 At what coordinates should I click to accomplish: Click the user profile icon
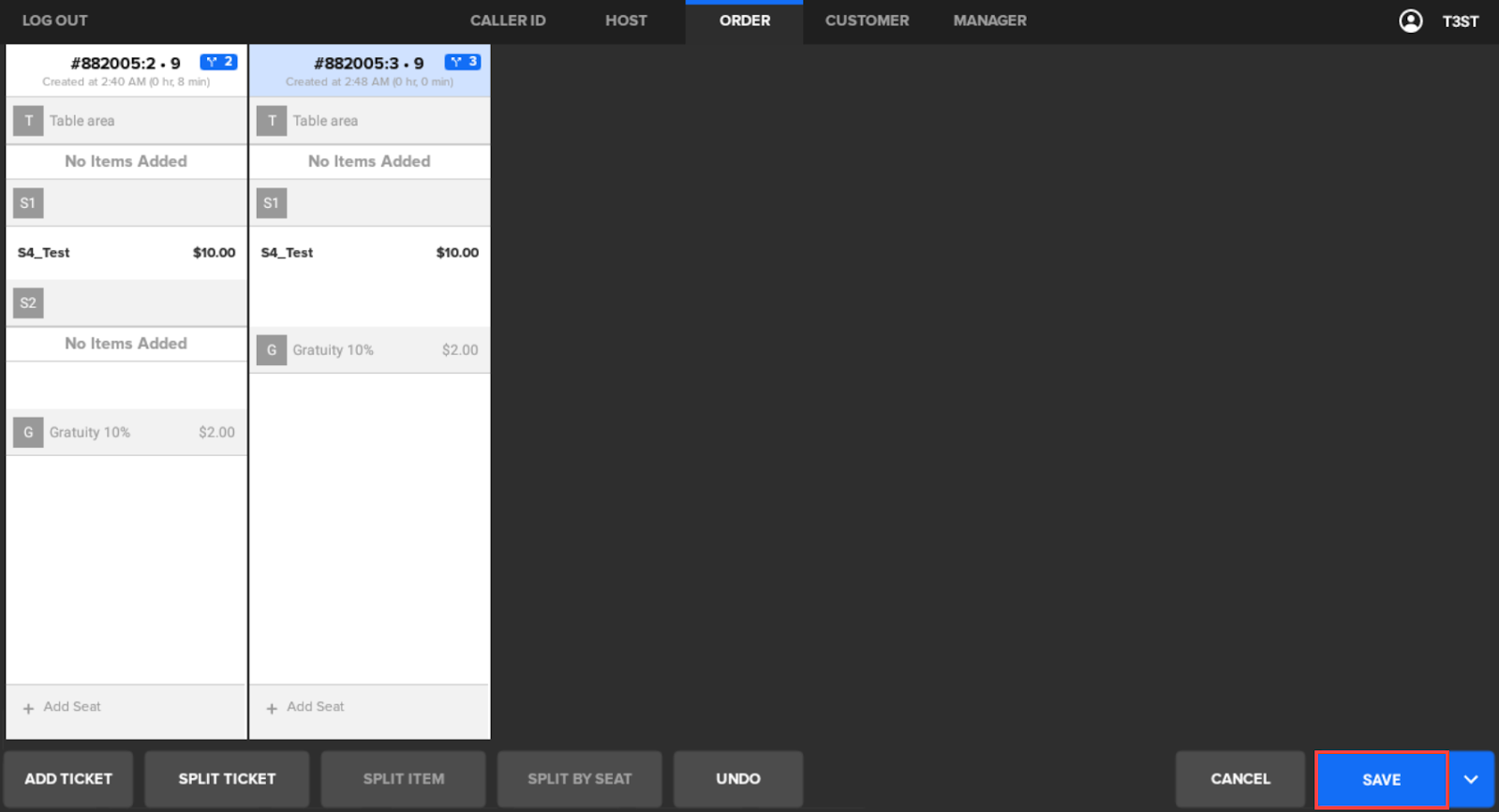(1410, 21)
